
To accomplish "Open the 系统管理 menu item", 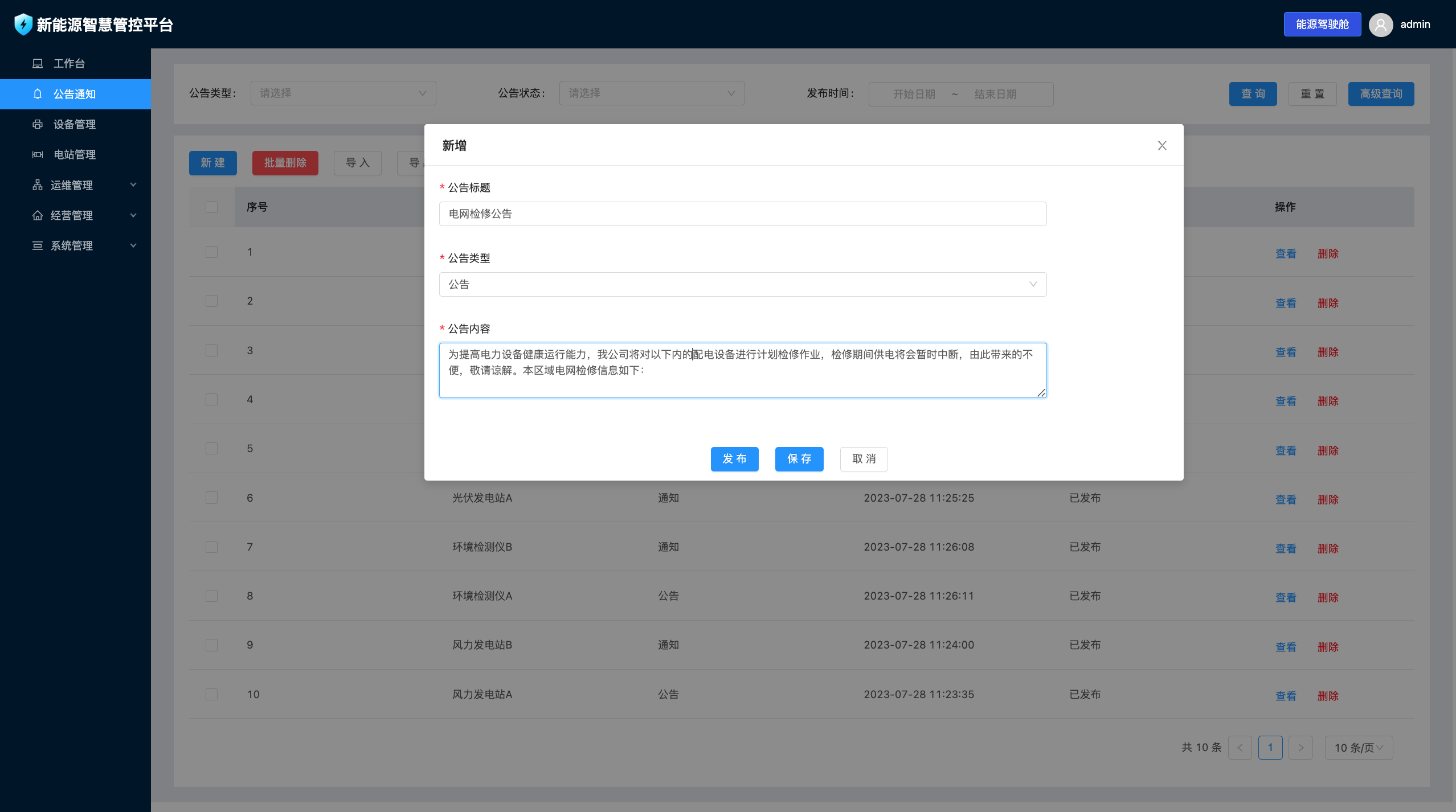I will coord(72,245).
